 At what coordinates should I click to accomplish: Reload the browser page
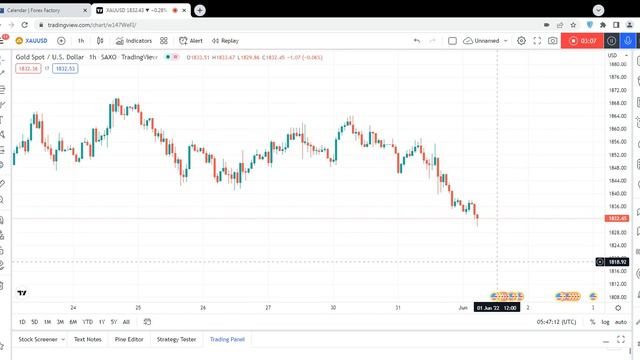(x=25, y=25)
